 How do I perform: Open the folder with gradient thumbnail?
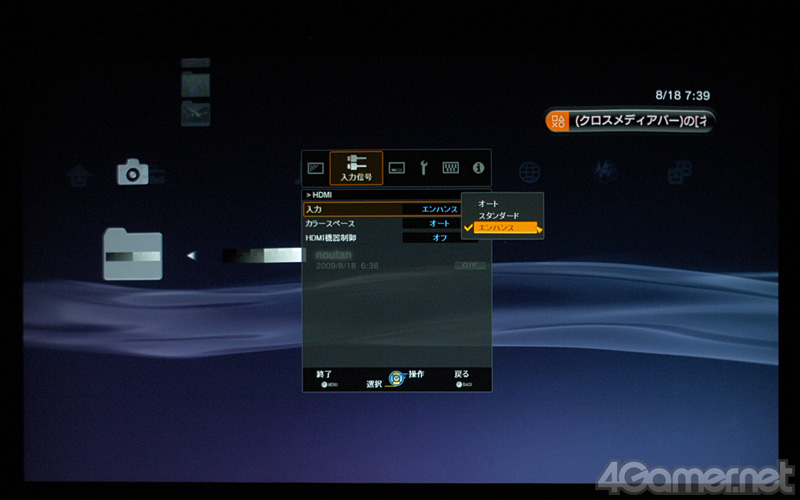[x=133, y=254]
